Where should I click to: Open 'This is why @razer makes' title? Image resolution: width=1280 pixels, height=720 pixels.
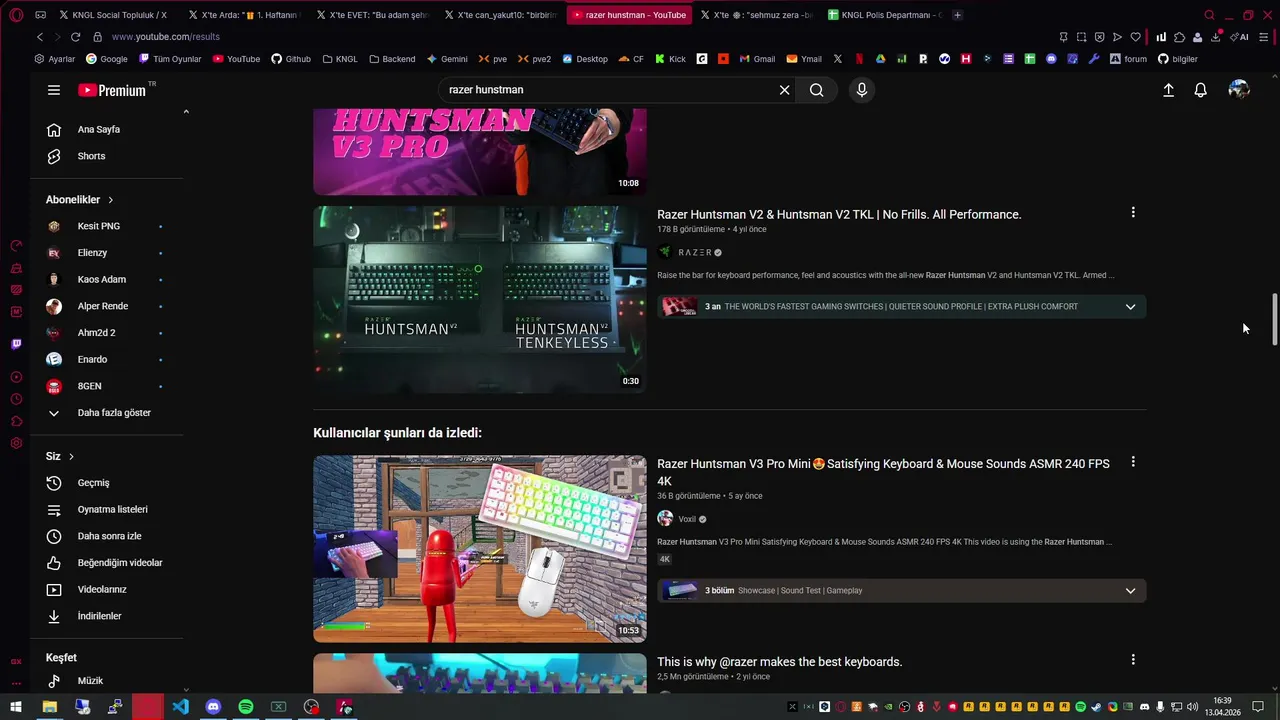779,662
